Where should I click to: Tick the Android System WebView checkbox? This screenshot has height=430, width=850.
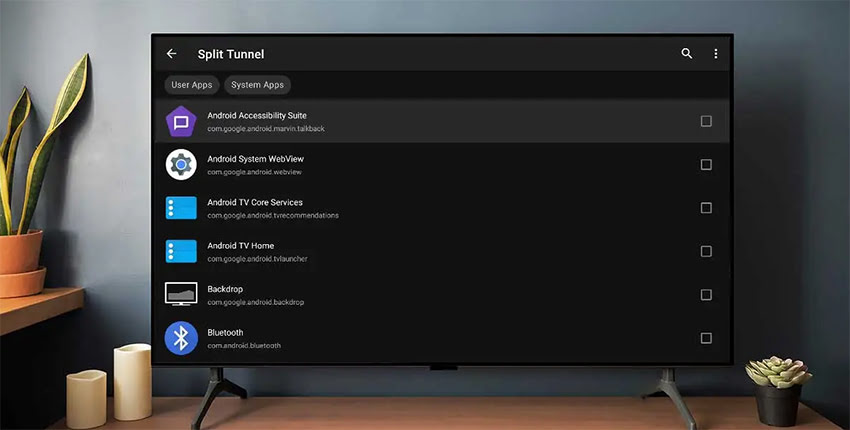pos(706,165)
